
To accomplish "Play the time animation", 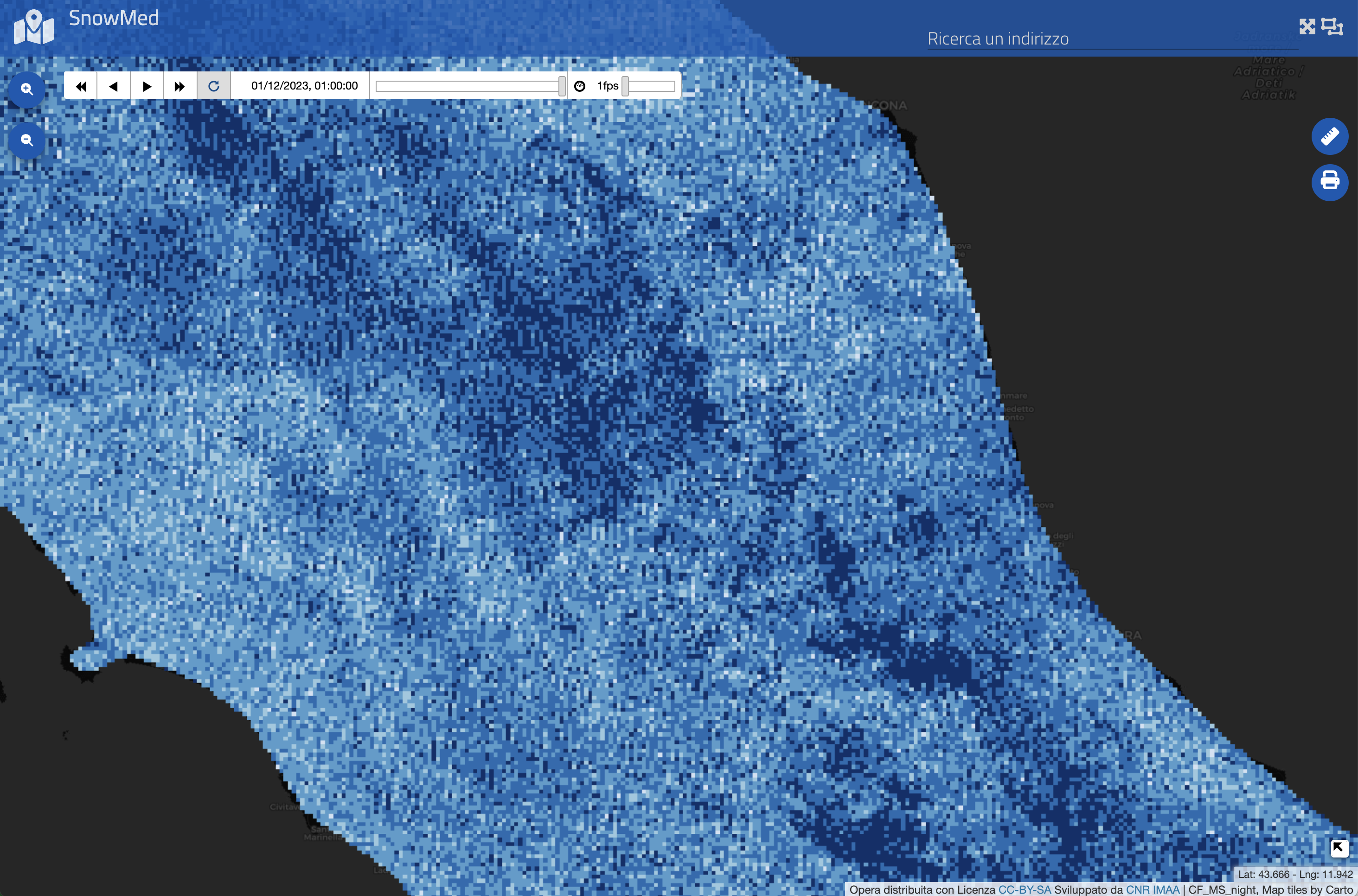I will (x=147, y=86).
